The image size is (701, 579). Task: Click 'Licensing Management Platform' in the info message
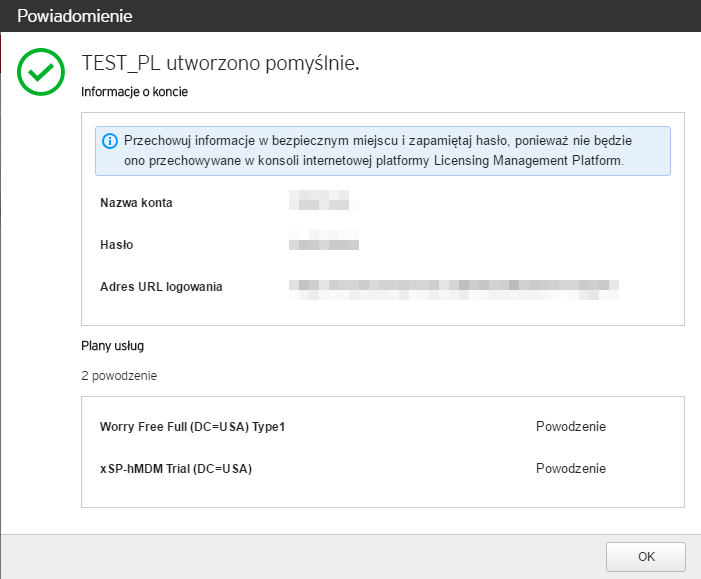point(532,161)
